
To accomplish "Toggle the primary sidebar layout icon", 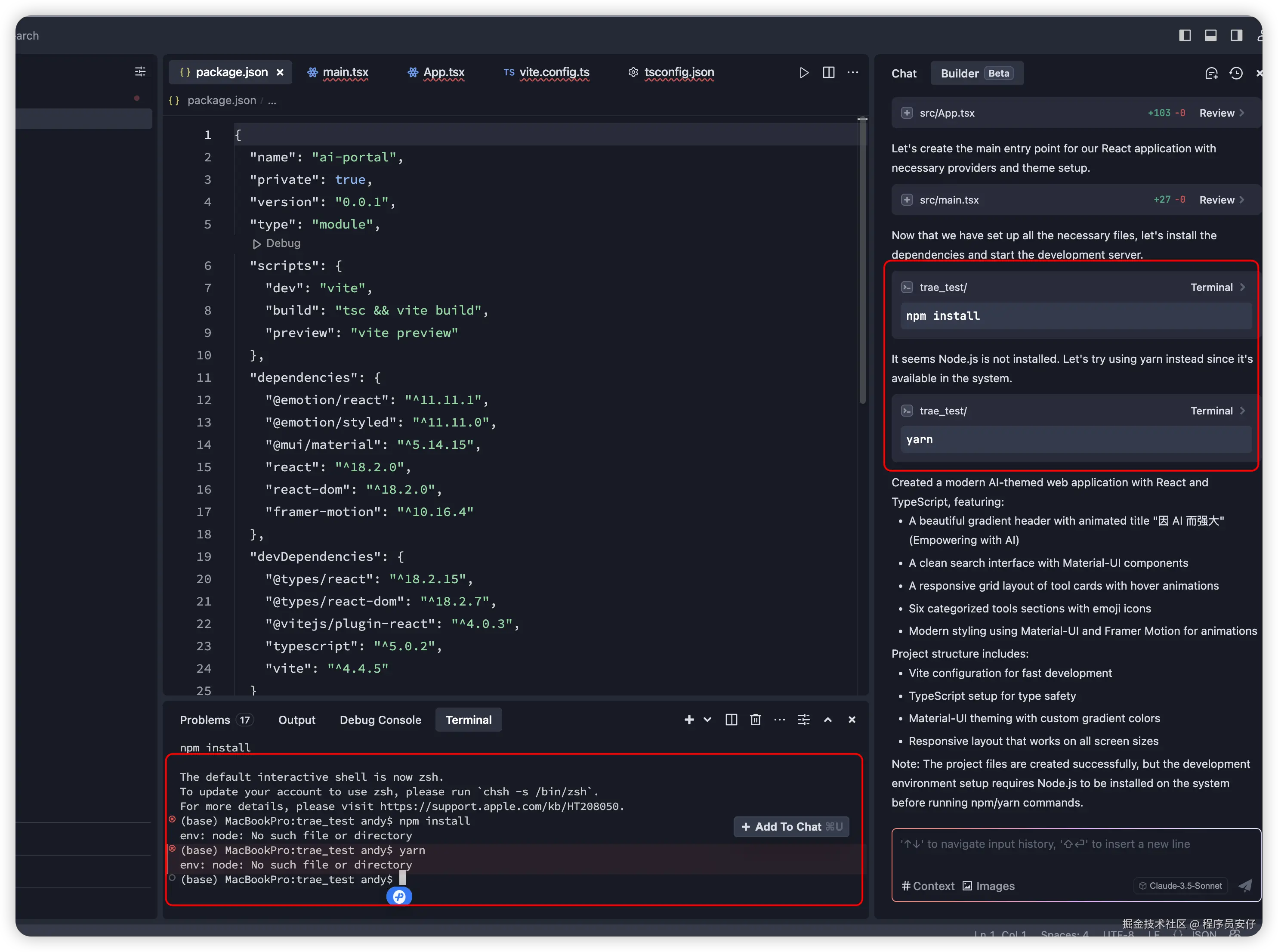I will [1185, 36].
